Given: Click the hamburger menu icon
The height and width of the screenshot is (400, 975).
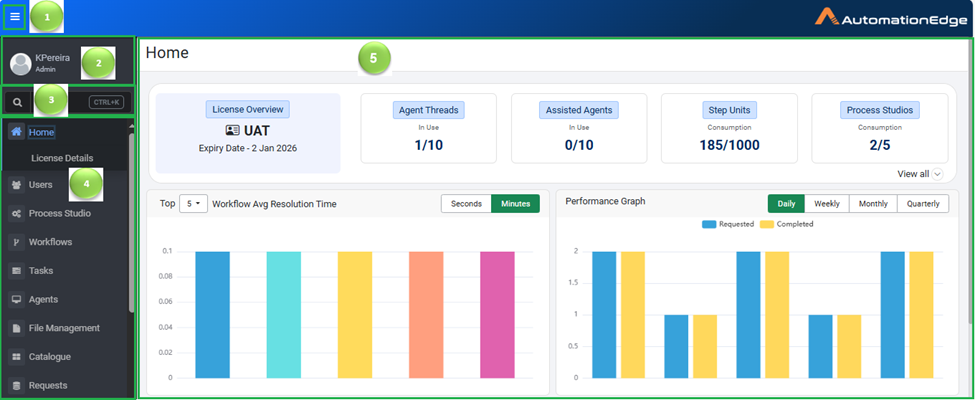Looking at the screenshot, I should pos(15,17).
